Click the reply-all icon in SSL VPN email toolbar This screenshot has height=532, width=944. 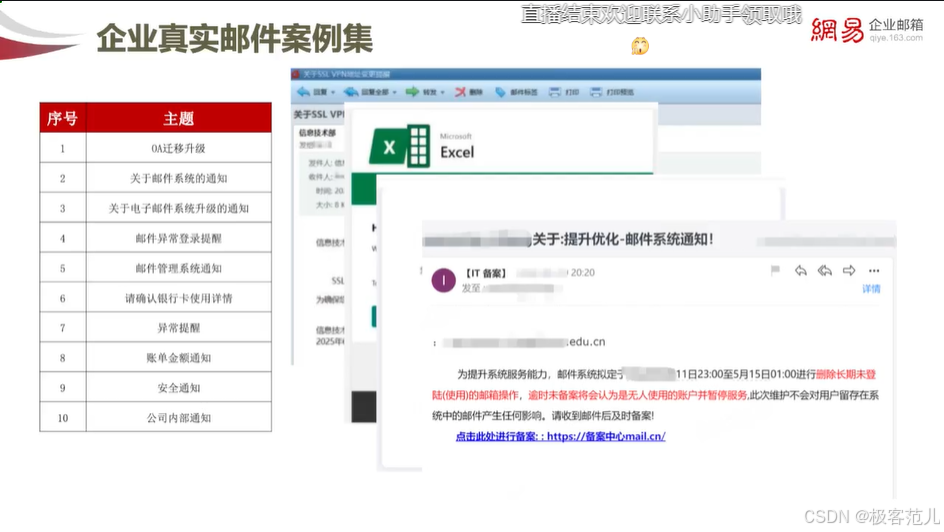[351, 92]
